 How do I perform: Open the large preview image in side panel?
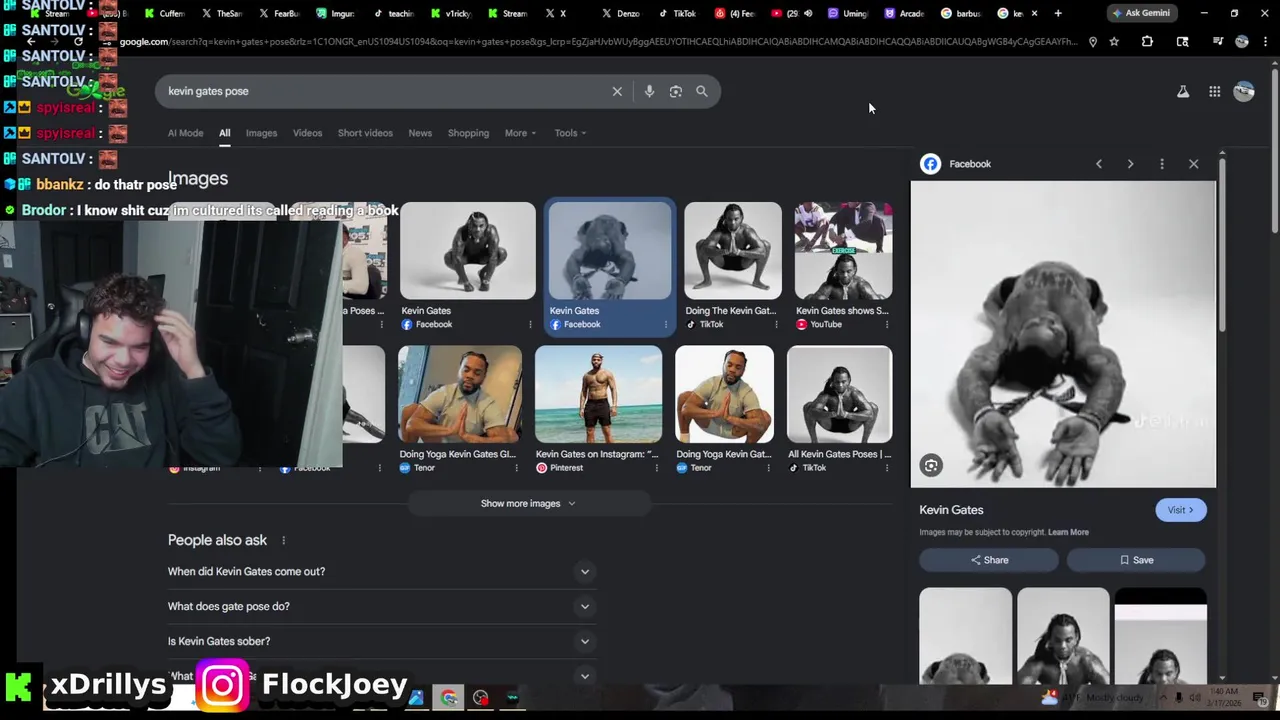coord(1063,334)
